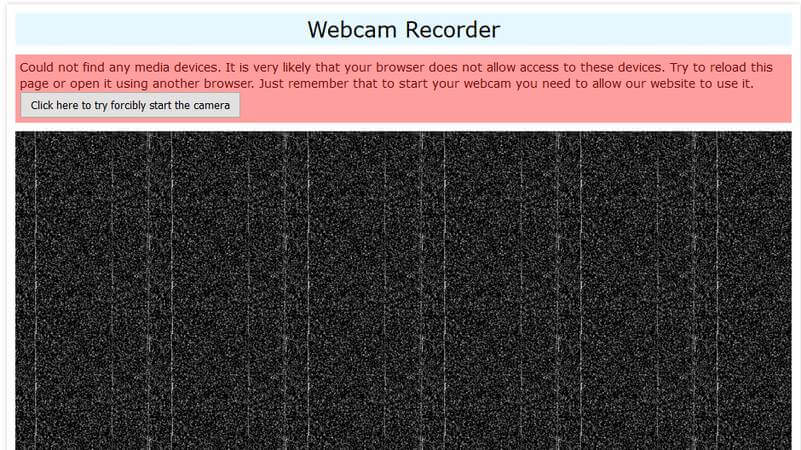Viewport: 801px width, 450px height.
Task: Click the words "Could not find any media devices"
Action: (x=120, y=67)
